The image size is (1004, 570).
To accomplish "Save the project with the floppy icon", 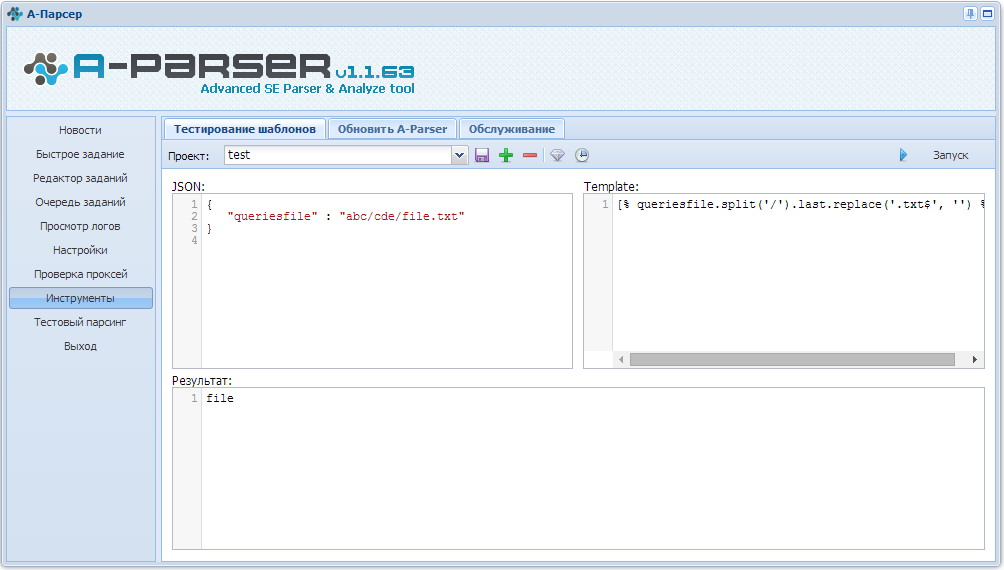I will 482,155.
